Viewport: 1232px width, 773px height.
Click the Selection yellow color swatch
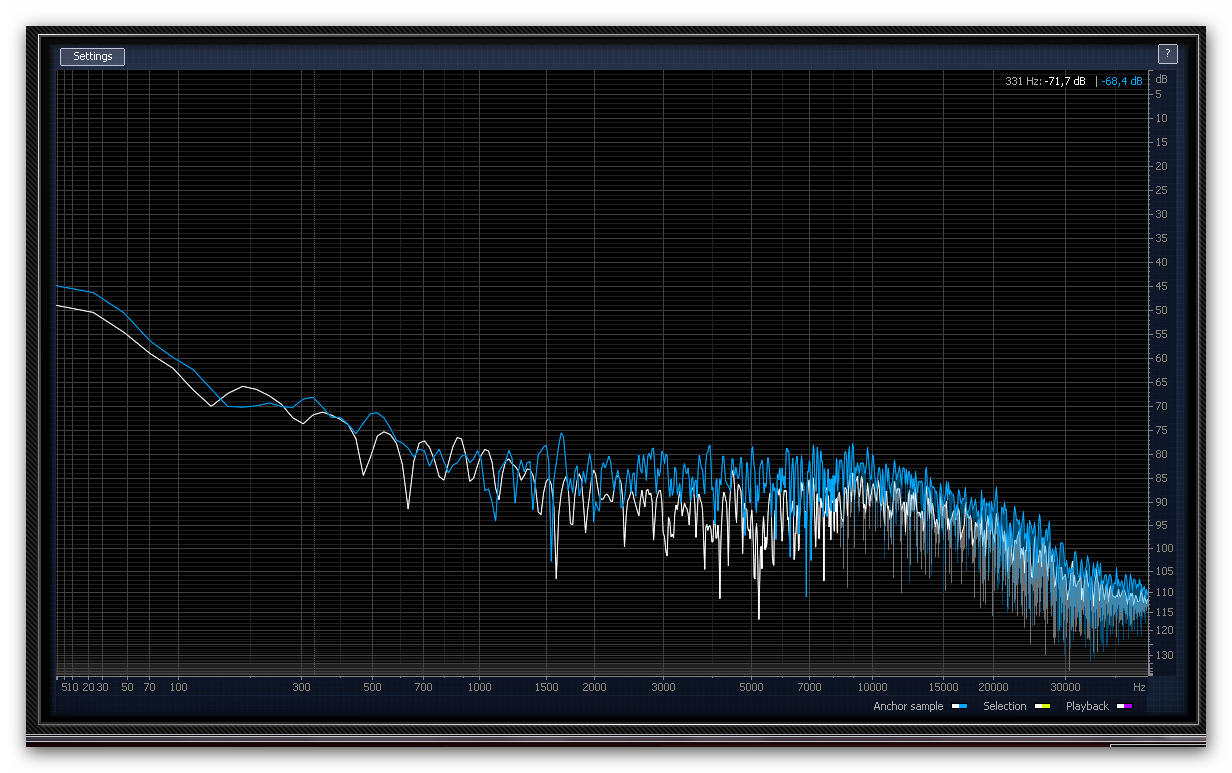point(1042,707)
